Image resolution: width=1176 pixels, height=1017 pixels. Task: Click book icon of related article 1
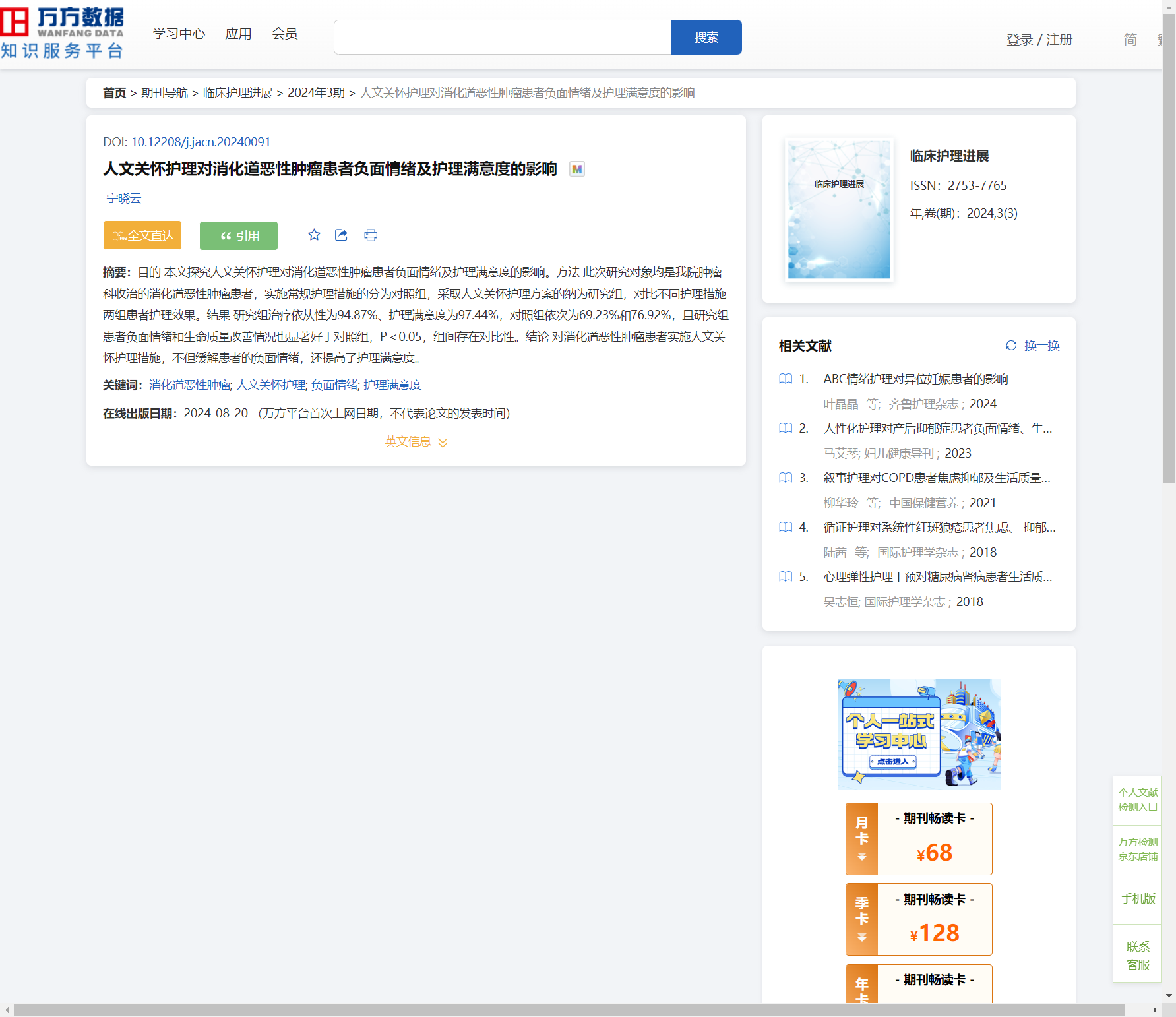point(786,379)
